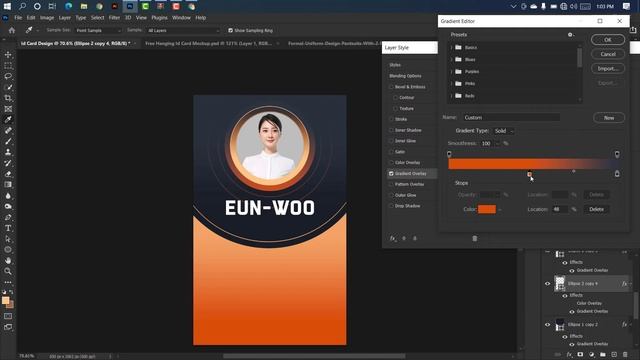Select the Pen tool
Viewport: 640px width, 360px height.
click(8, 217)
